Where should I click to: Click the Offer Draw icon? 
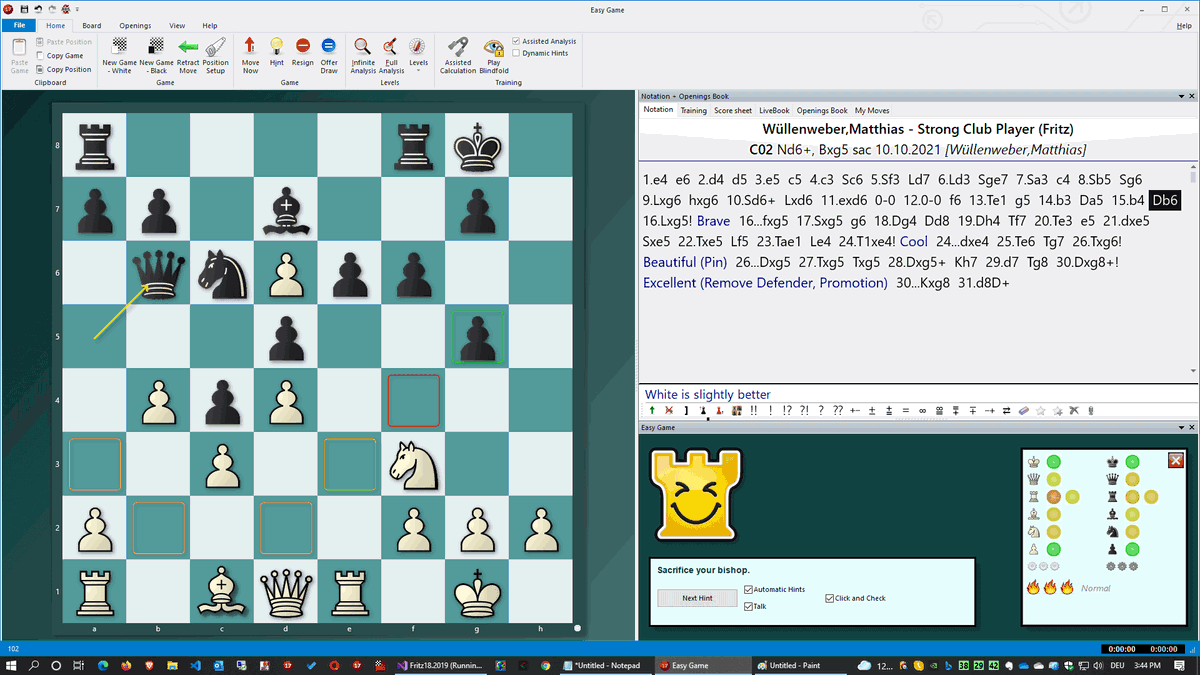coord(329,47)
